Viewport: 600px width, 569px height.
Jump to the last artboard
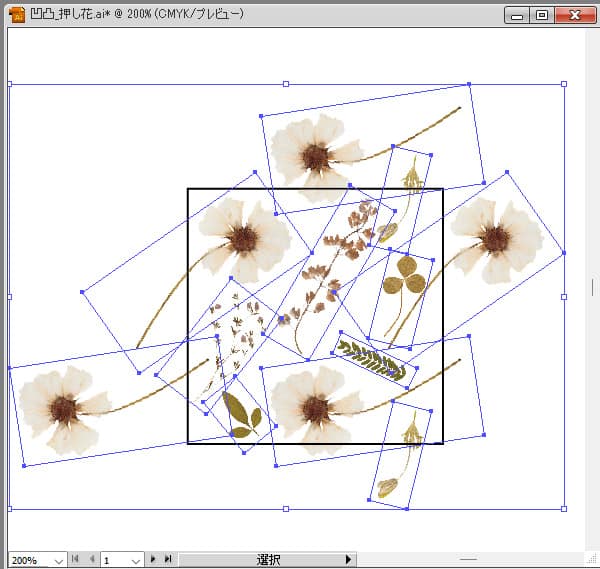[x=168, y=560]
